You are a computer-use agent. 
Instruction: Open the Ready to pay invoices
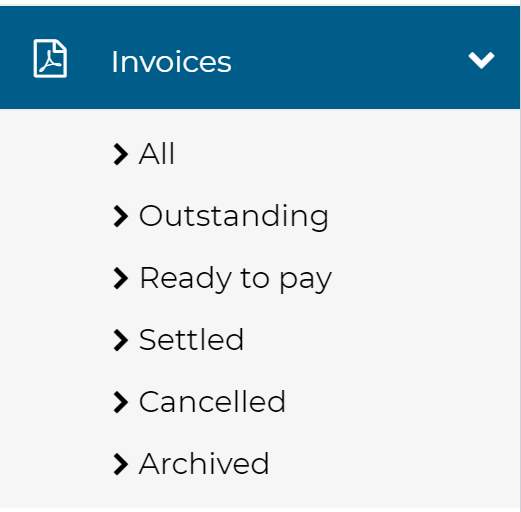(235, 279)
